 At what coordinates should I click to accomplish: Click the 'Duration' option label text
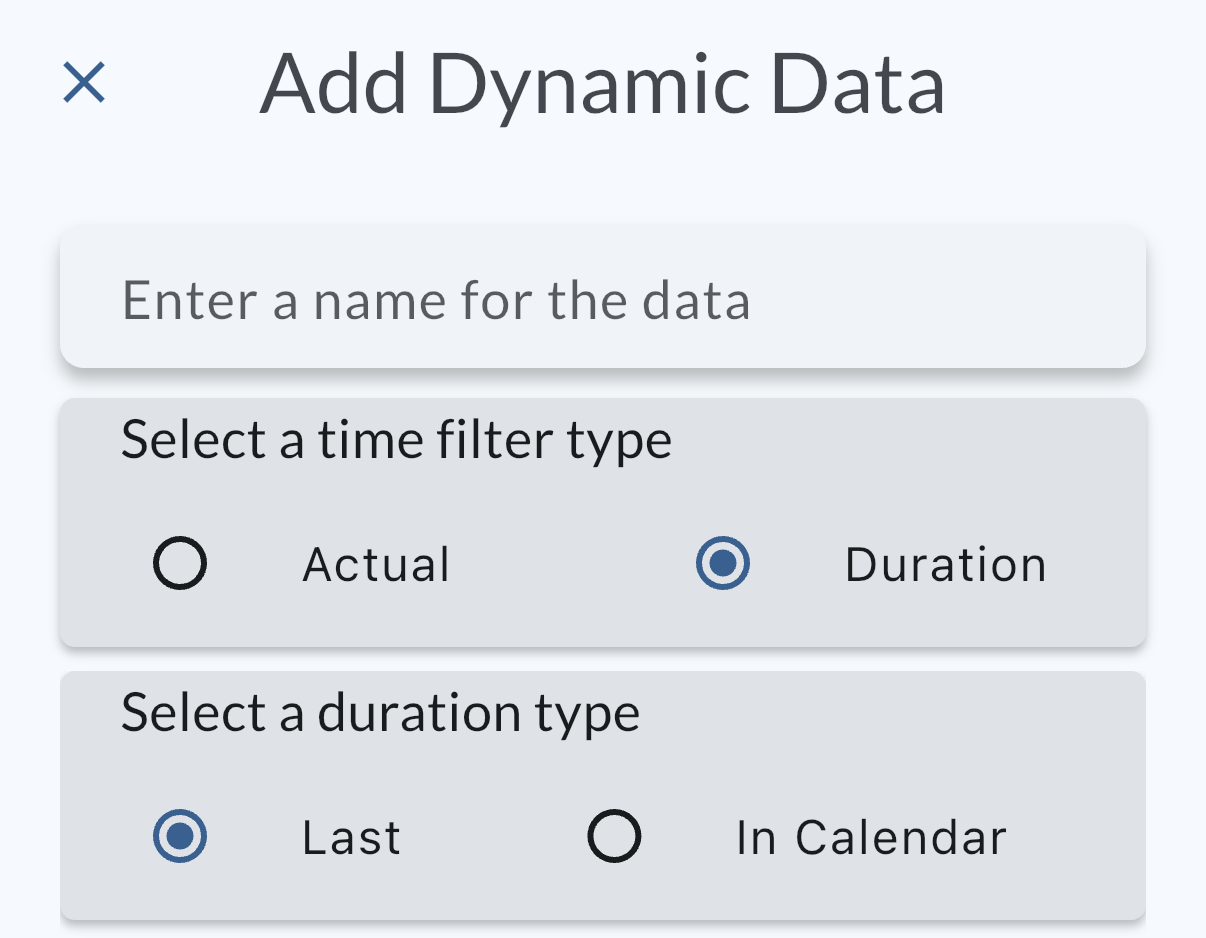point(945,565)
